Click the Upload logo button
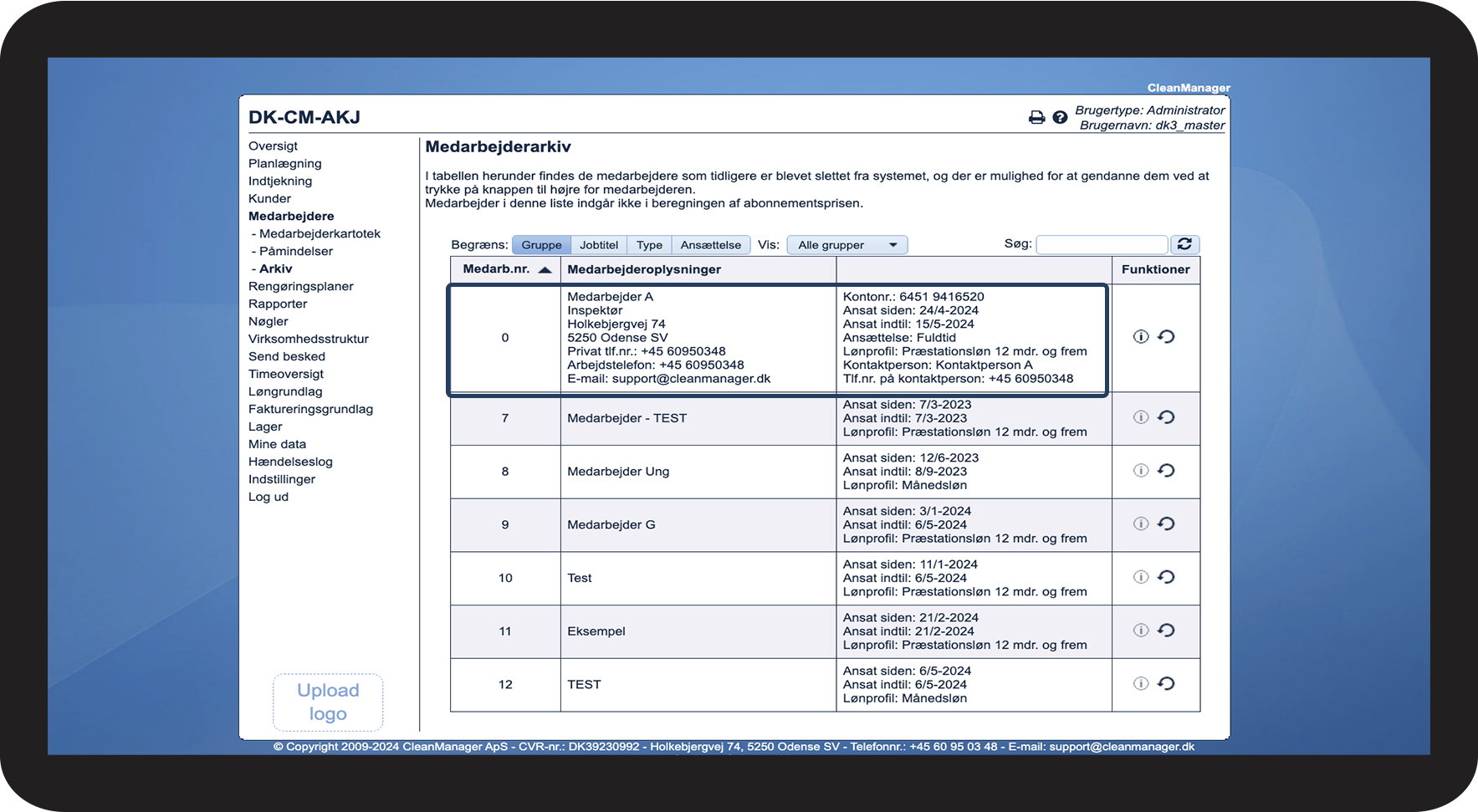 [328, 702]
